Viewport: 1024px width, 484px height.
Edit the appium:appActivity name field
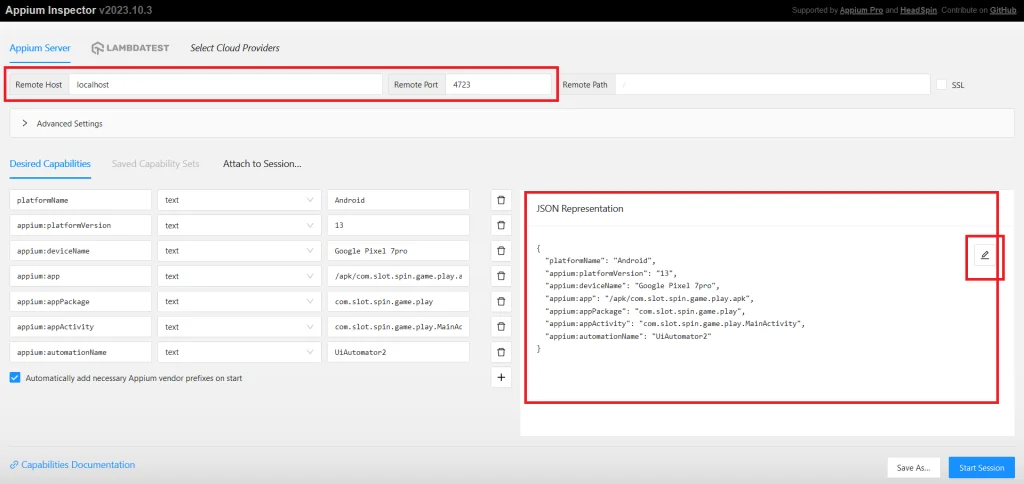[x=80, y=327]
